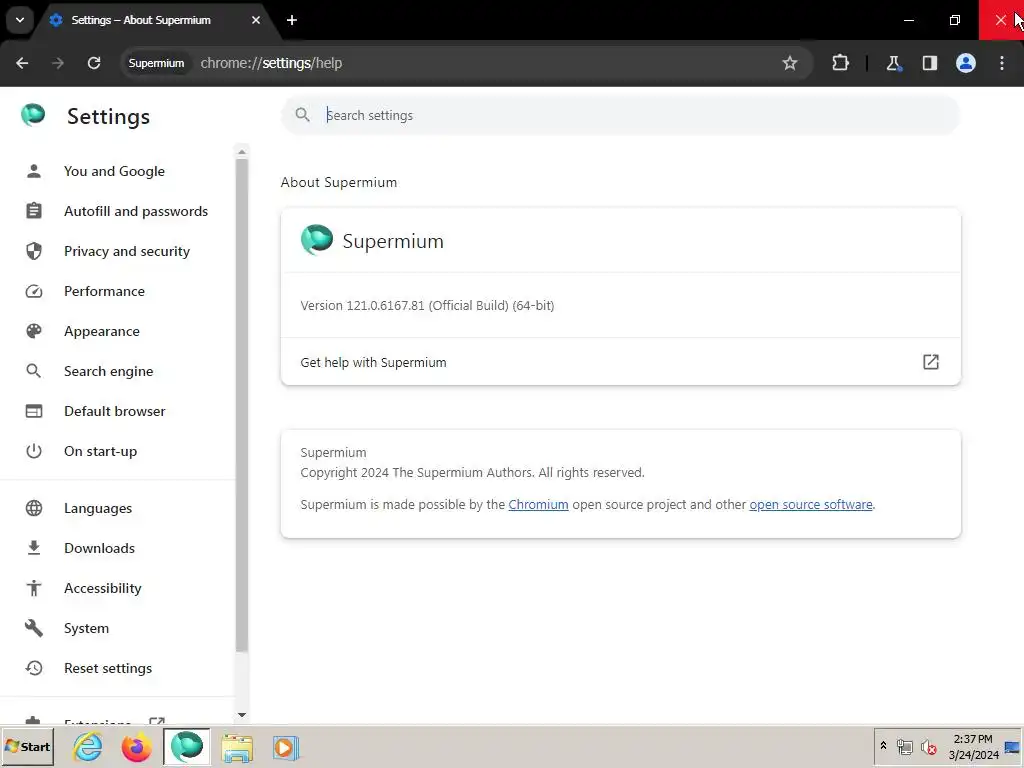Open a new tab with plus button
The image size is (1024, 768).
pyautogui.click(x=292, y=20)
